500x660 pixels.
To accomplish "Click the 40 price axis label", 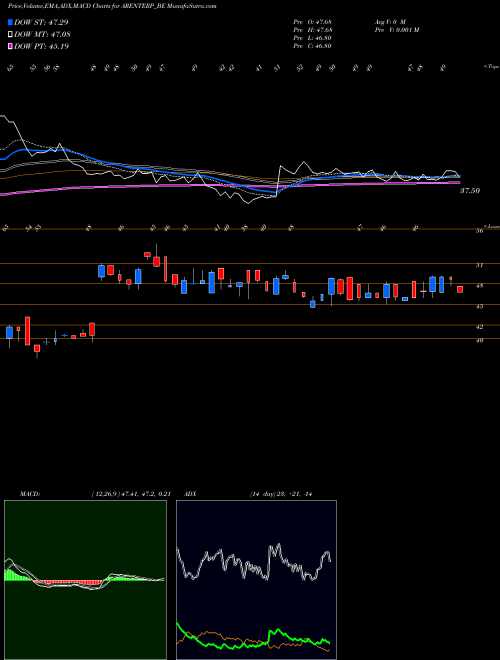I will click(x=479, y=341).
